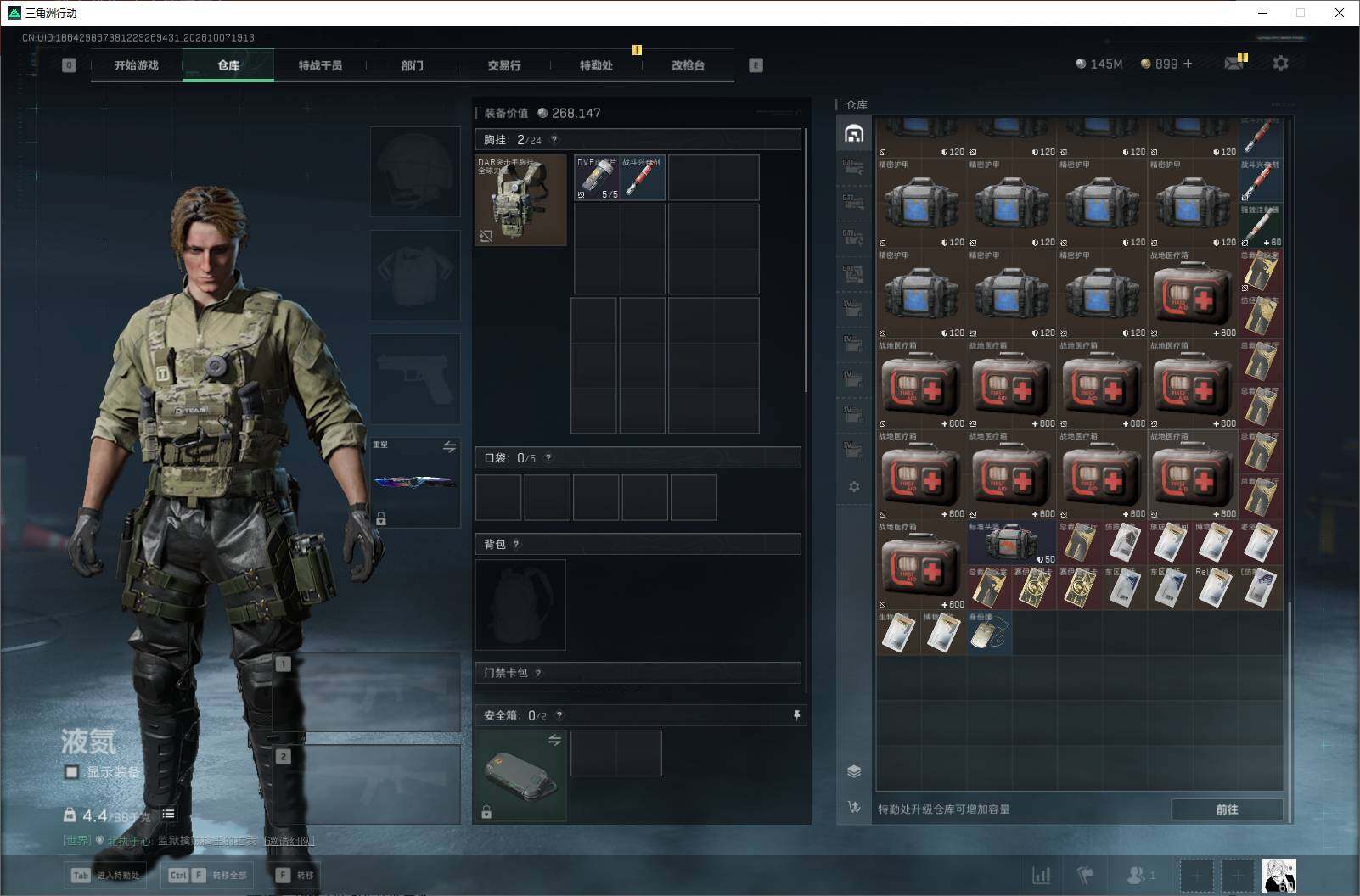Screen dimensions: 1360x896
Task: Open the 仓库 (warehouse) tab
Action: tap(228, 65)
